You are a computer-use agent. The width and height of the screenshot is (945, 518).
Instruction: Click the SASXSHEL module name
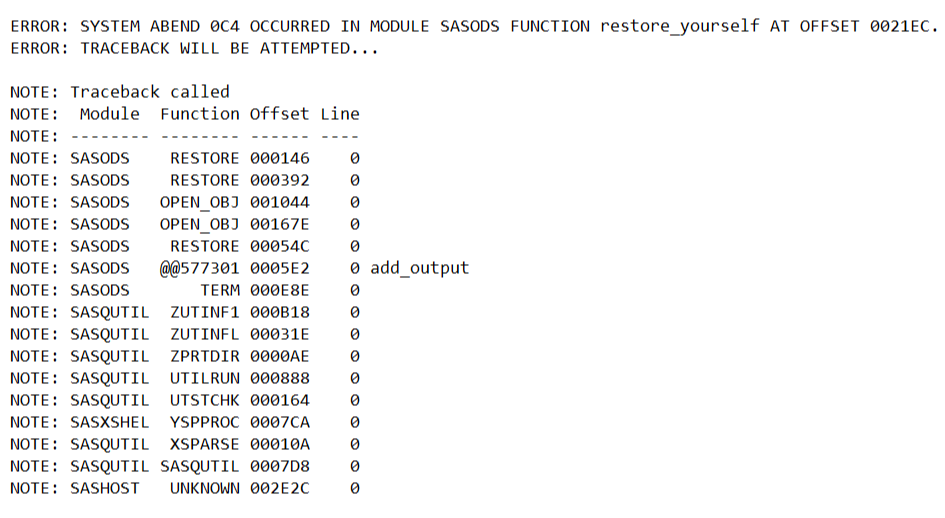pyautogui.click(x=110, y=422)
